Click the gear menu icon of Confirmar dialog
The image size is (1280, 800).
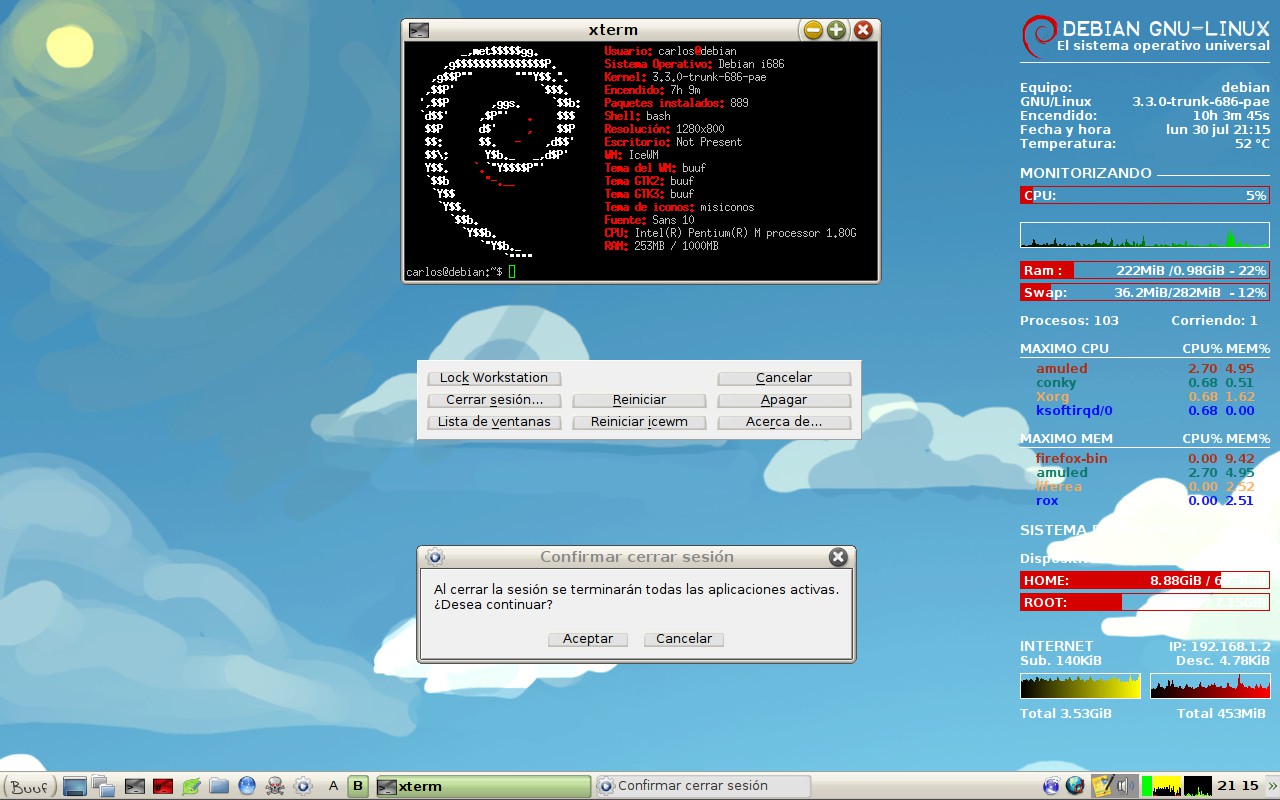click(434, 557)
